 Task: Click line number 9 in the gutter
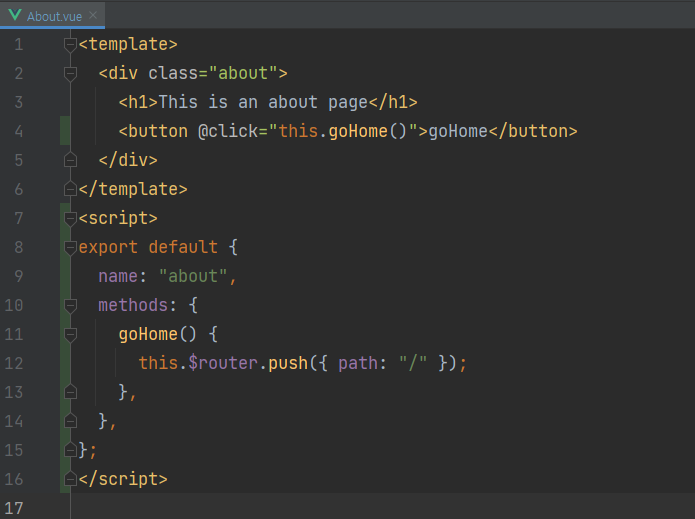(x=19, y=276)
